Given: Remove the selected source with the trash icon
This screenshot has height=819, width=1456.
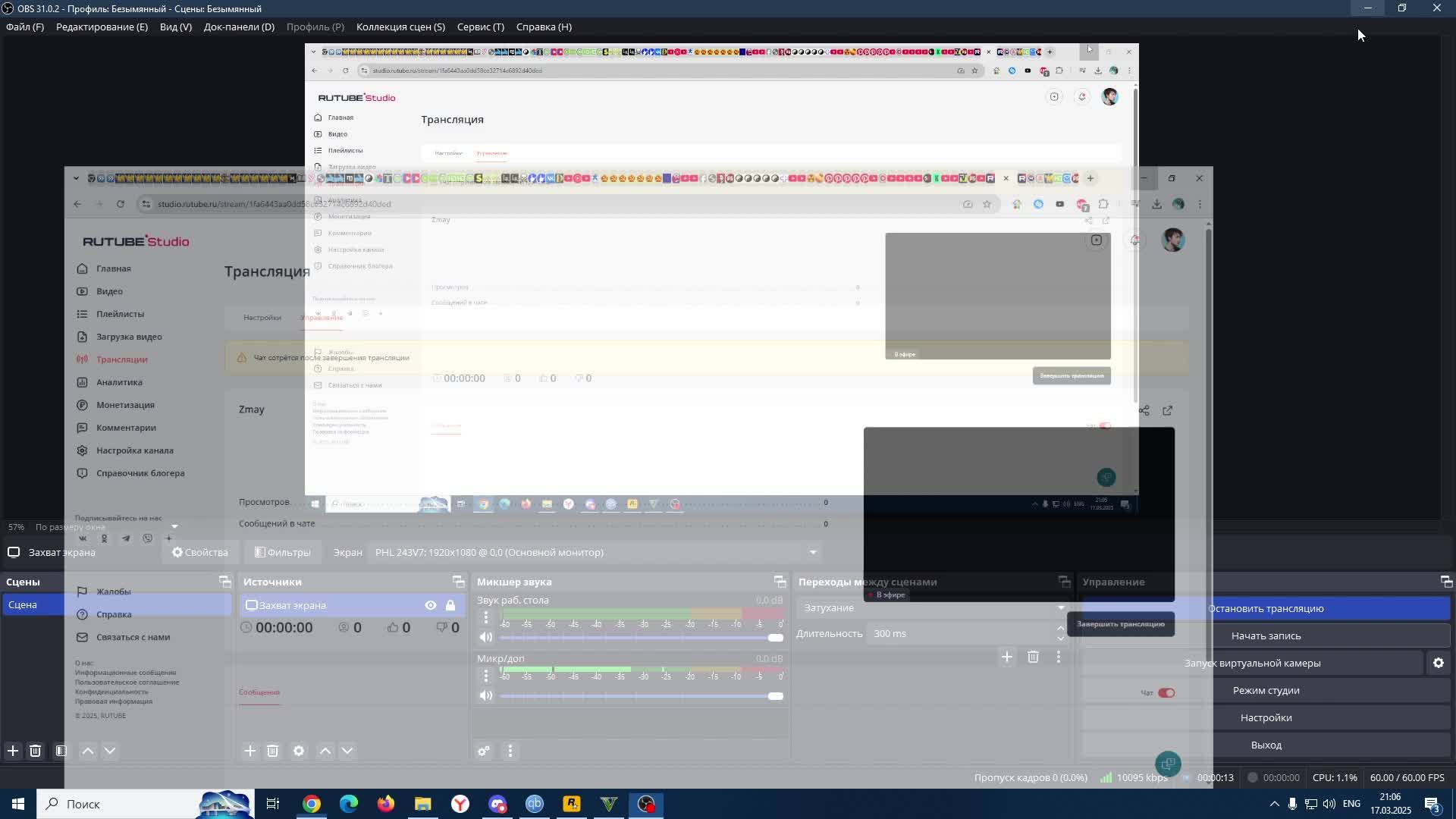Looking at the screenshot, I should [x=272, y=751].
